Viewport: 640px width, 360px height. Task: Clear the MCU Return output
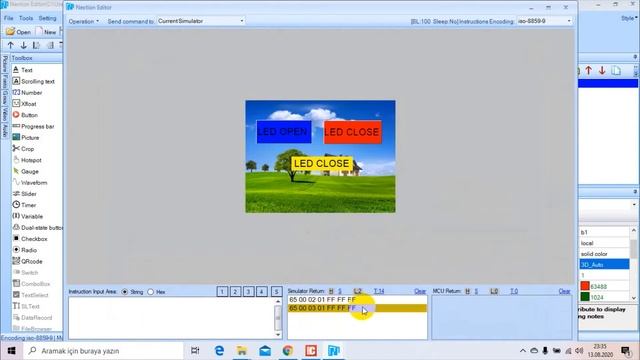(564, 291)
